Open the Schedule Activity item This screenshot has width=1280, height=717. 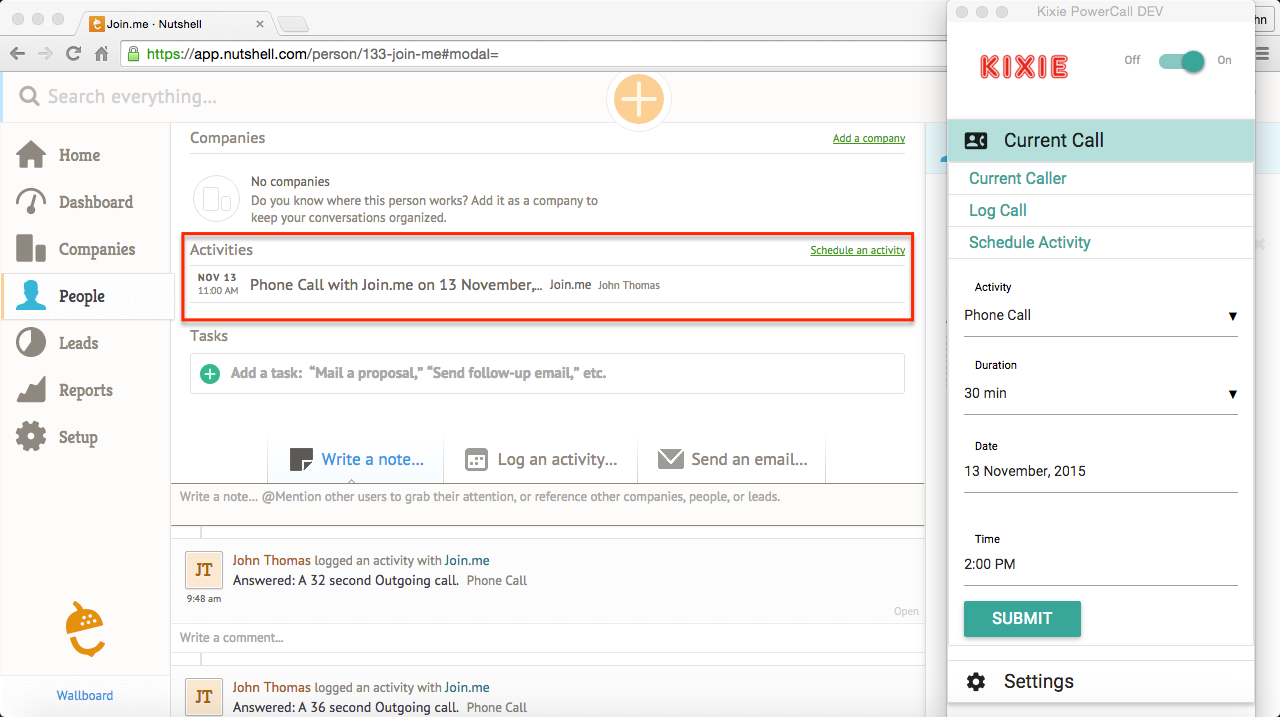coord(1101,243)
